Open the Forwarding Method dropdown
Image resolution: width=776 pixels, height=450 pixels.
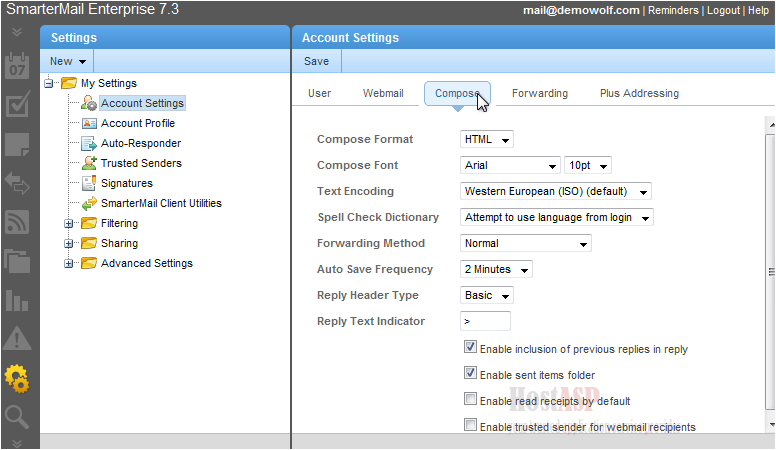526,243
